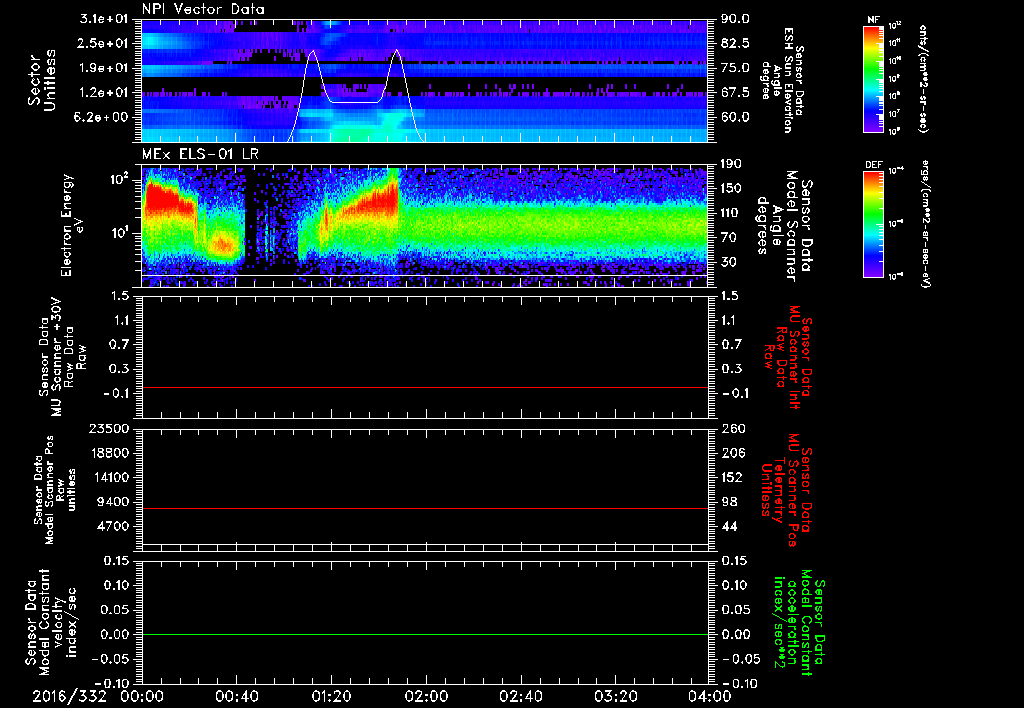Click the "MU Scanner +30V Raw Data" axis title

(x=62, y=357)
